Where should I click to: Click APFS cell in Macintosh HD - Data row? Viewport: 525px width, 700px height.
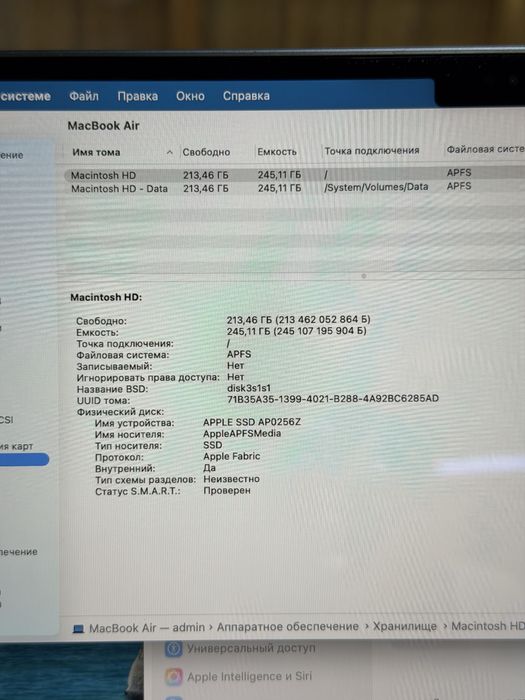pos(458,186)
